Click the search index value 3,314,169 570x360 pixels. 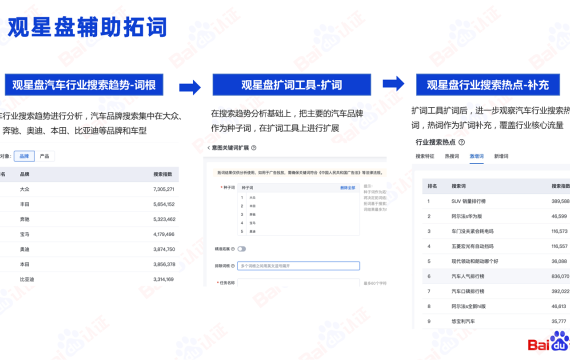(164, 279)
